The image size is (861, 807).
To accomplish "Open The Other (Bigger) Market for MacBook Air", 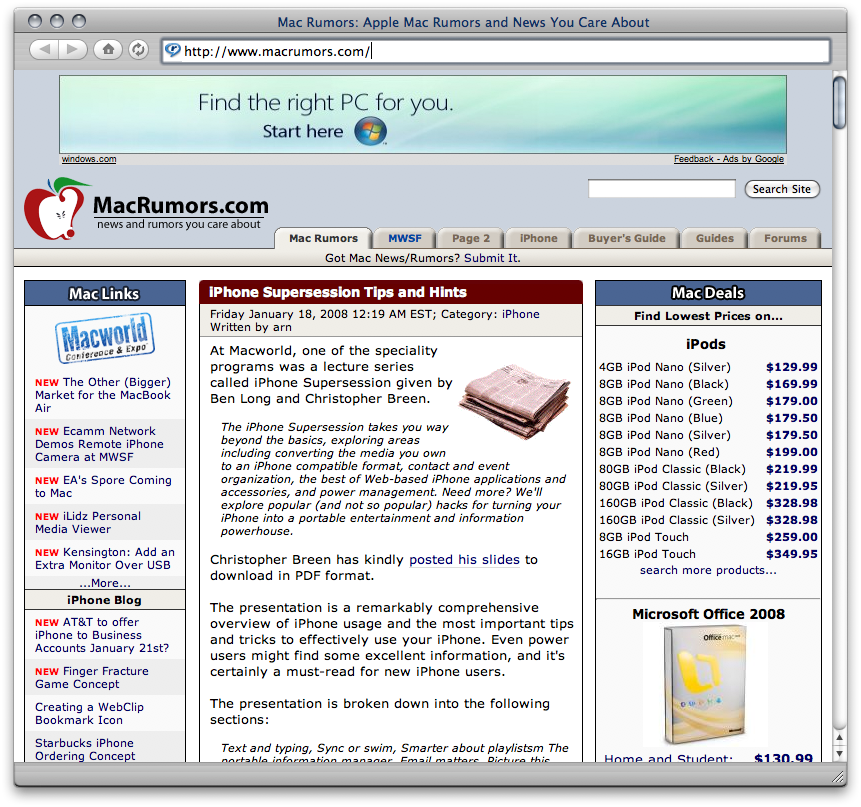I will 103,395.
